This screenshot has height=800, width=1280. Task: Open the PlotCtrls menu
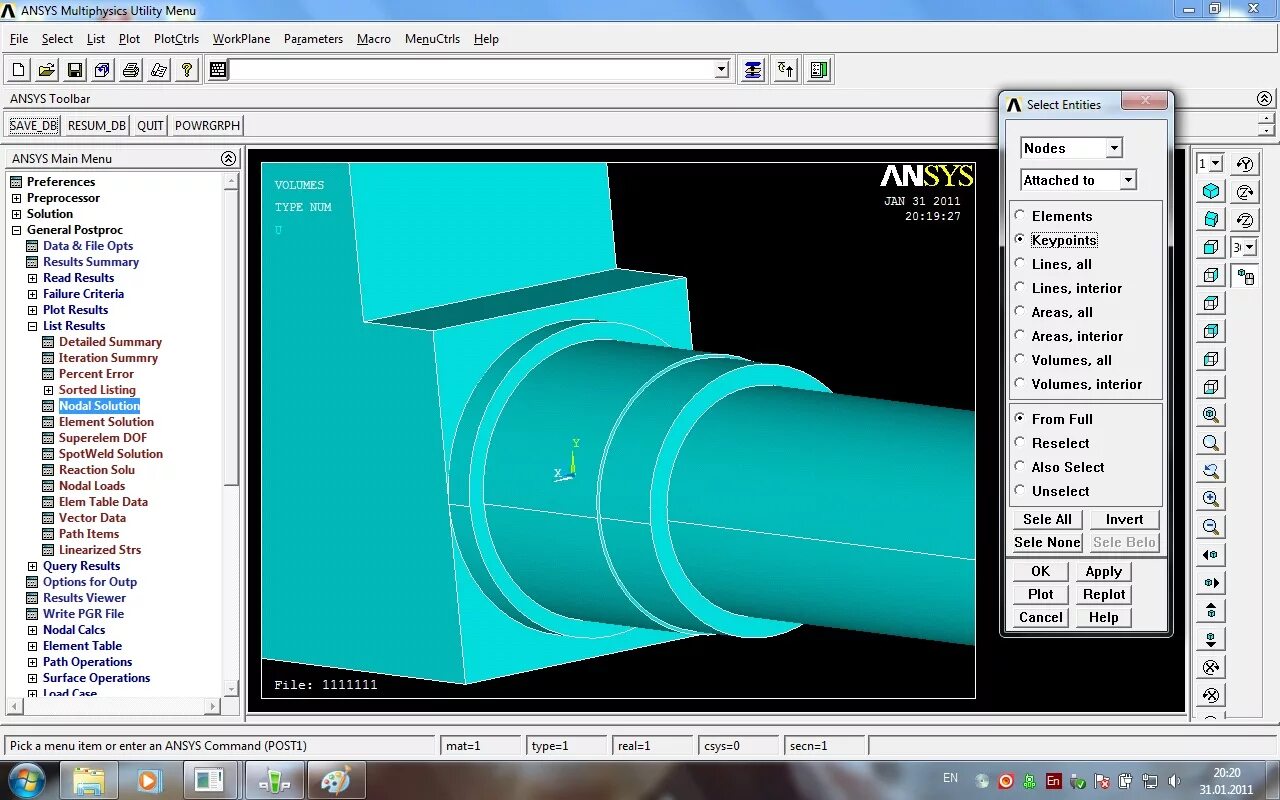click(176, 39)
